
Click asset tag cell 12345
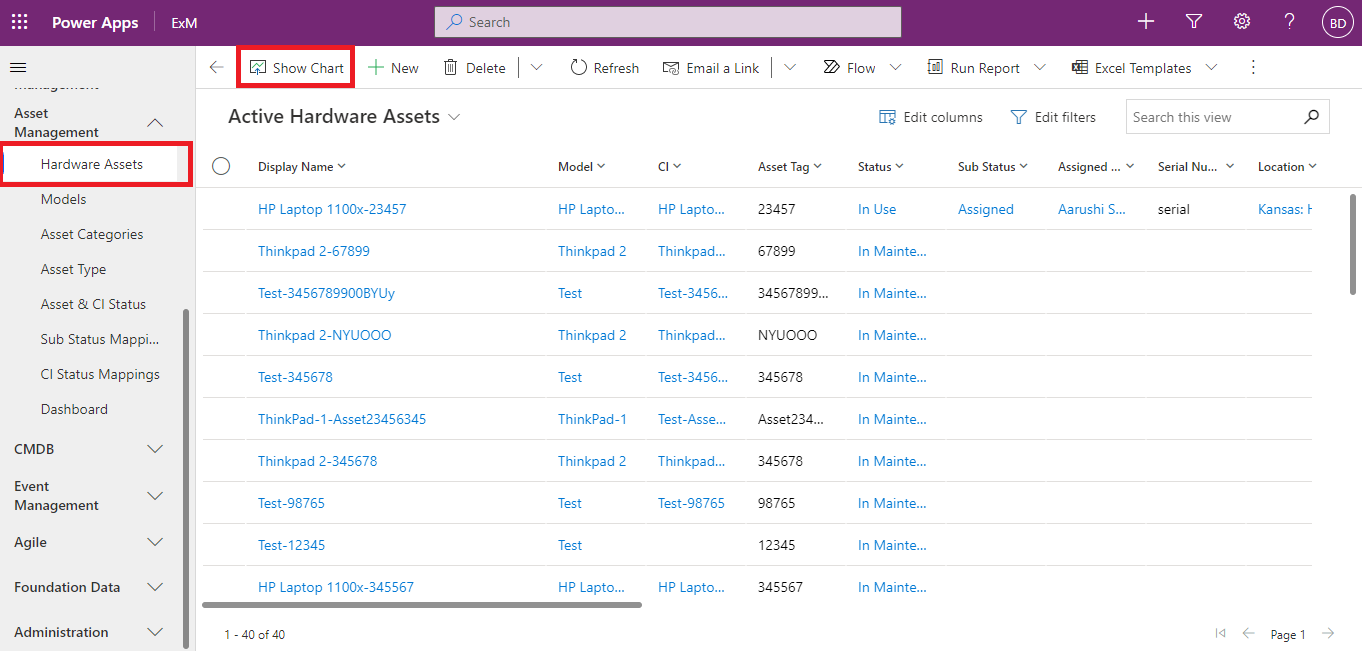(777, 545)
